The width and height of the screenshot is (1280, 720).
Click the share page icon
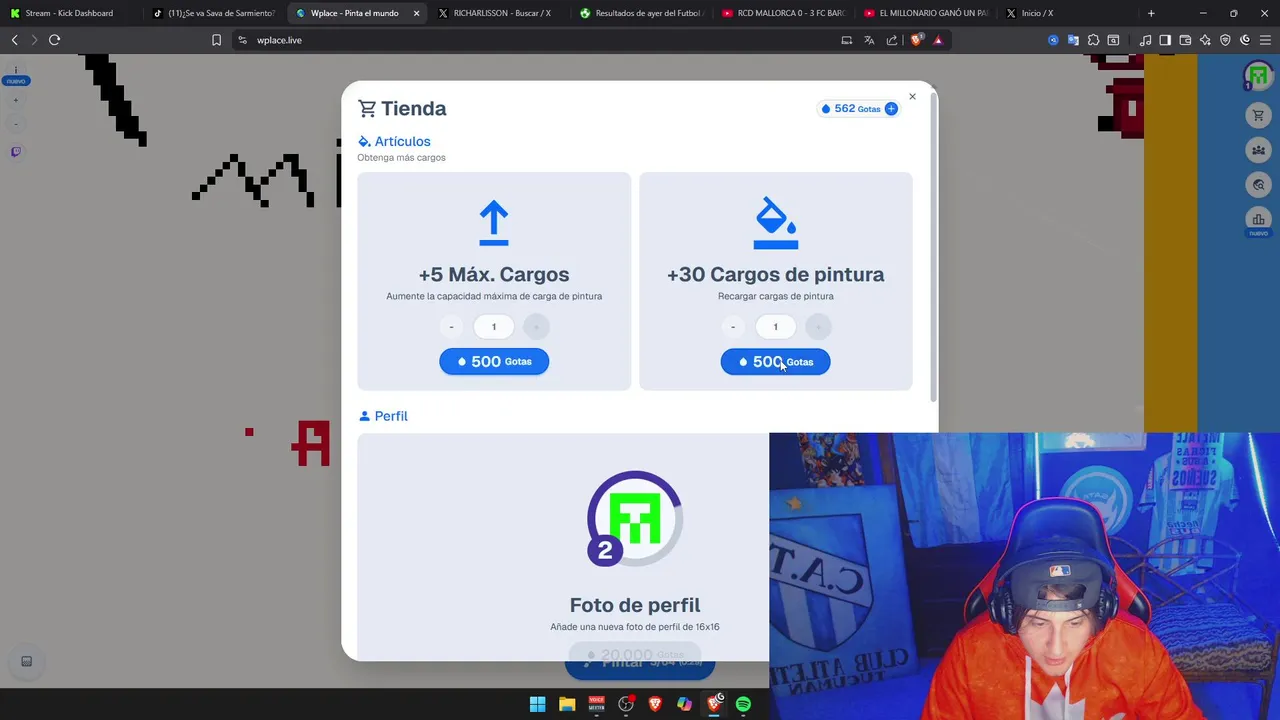point(892,40)
